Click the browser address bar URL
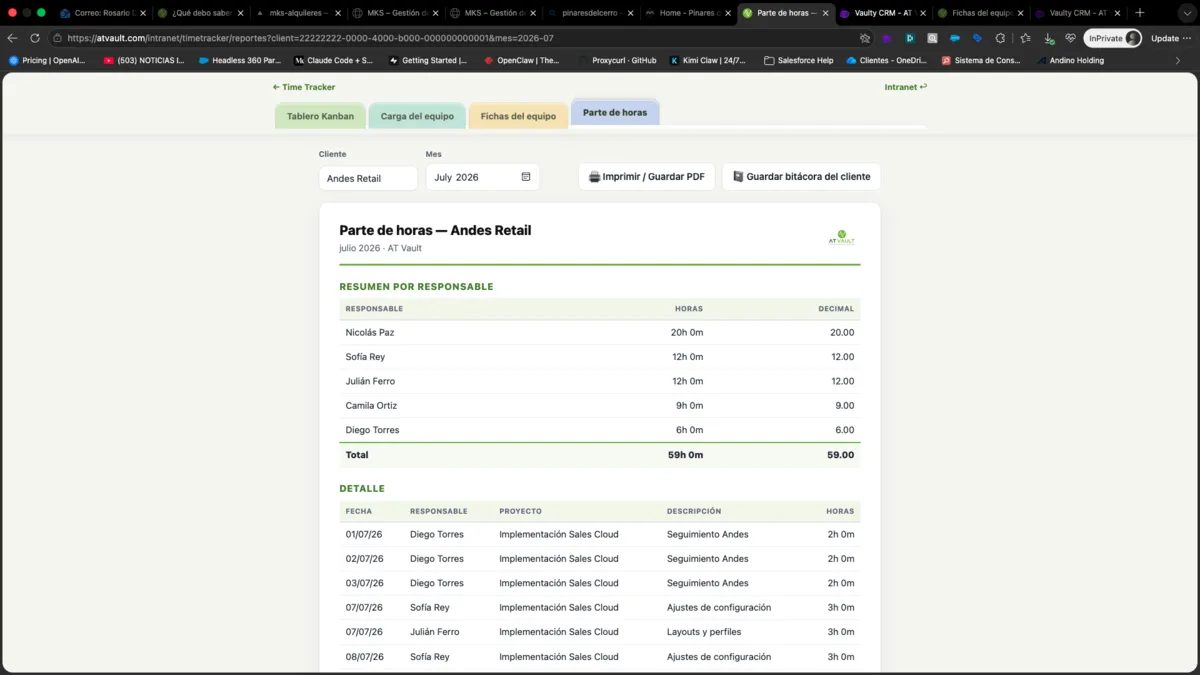This screenshot has height=675, width=1200. 310,38
